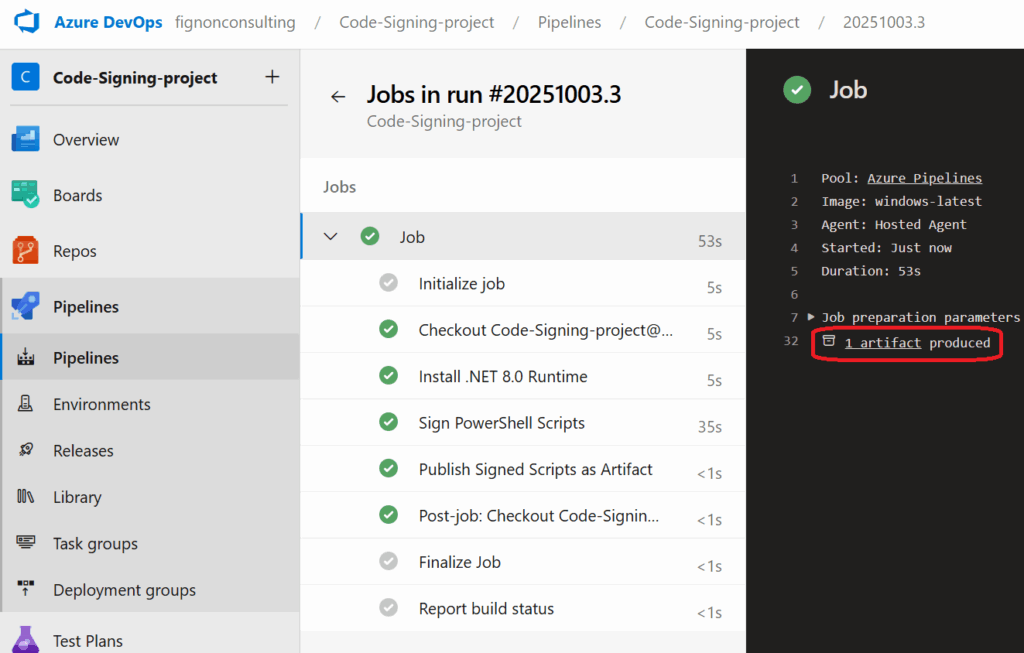Select the Sign PowerShell Scripts step

pos(501,423)
